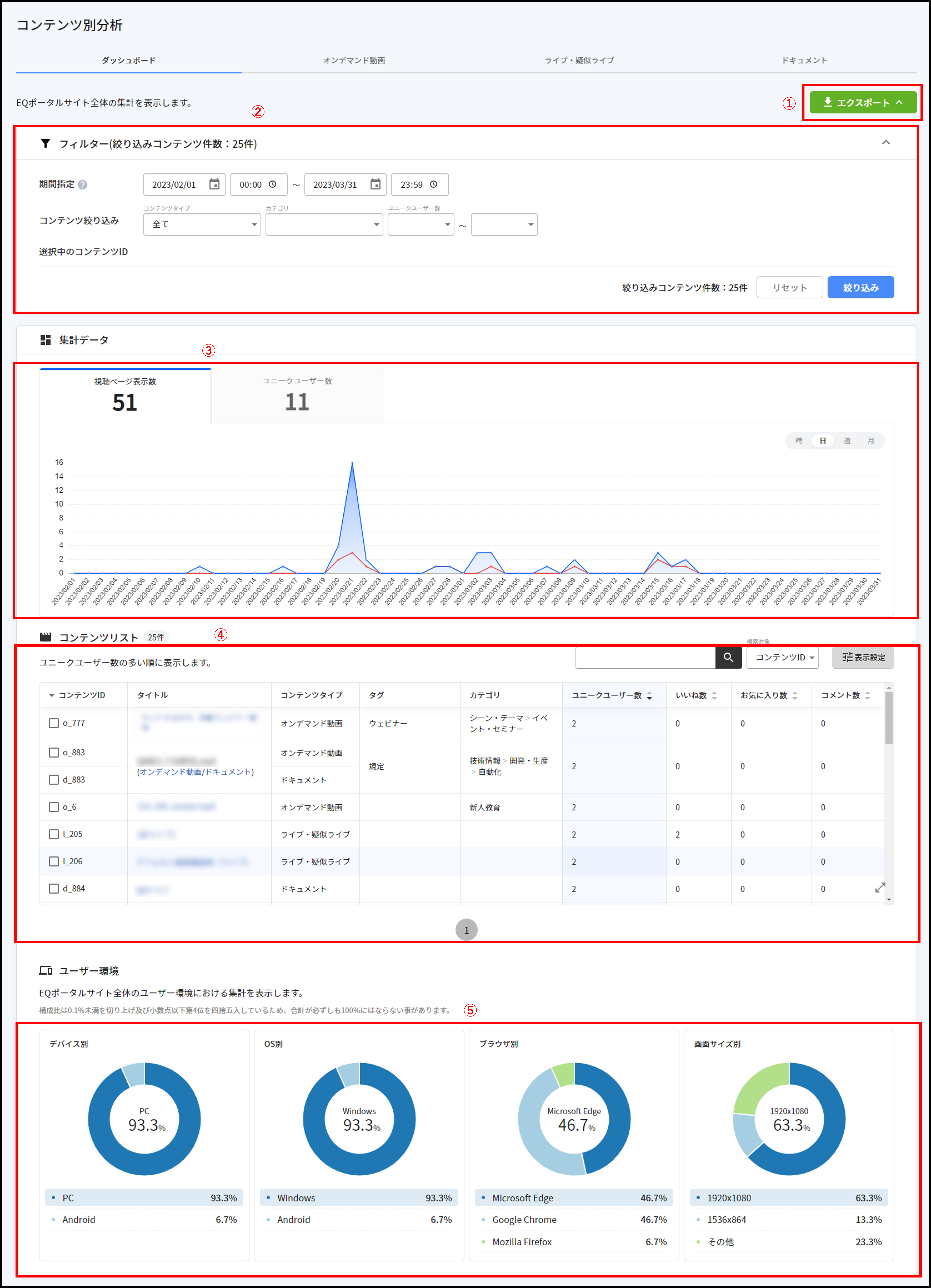The height and width of the screenshot is (1288, 931).
Task: Click the content table vertical scrollbar
Action: pyautogui.click(x=889, y=718)
